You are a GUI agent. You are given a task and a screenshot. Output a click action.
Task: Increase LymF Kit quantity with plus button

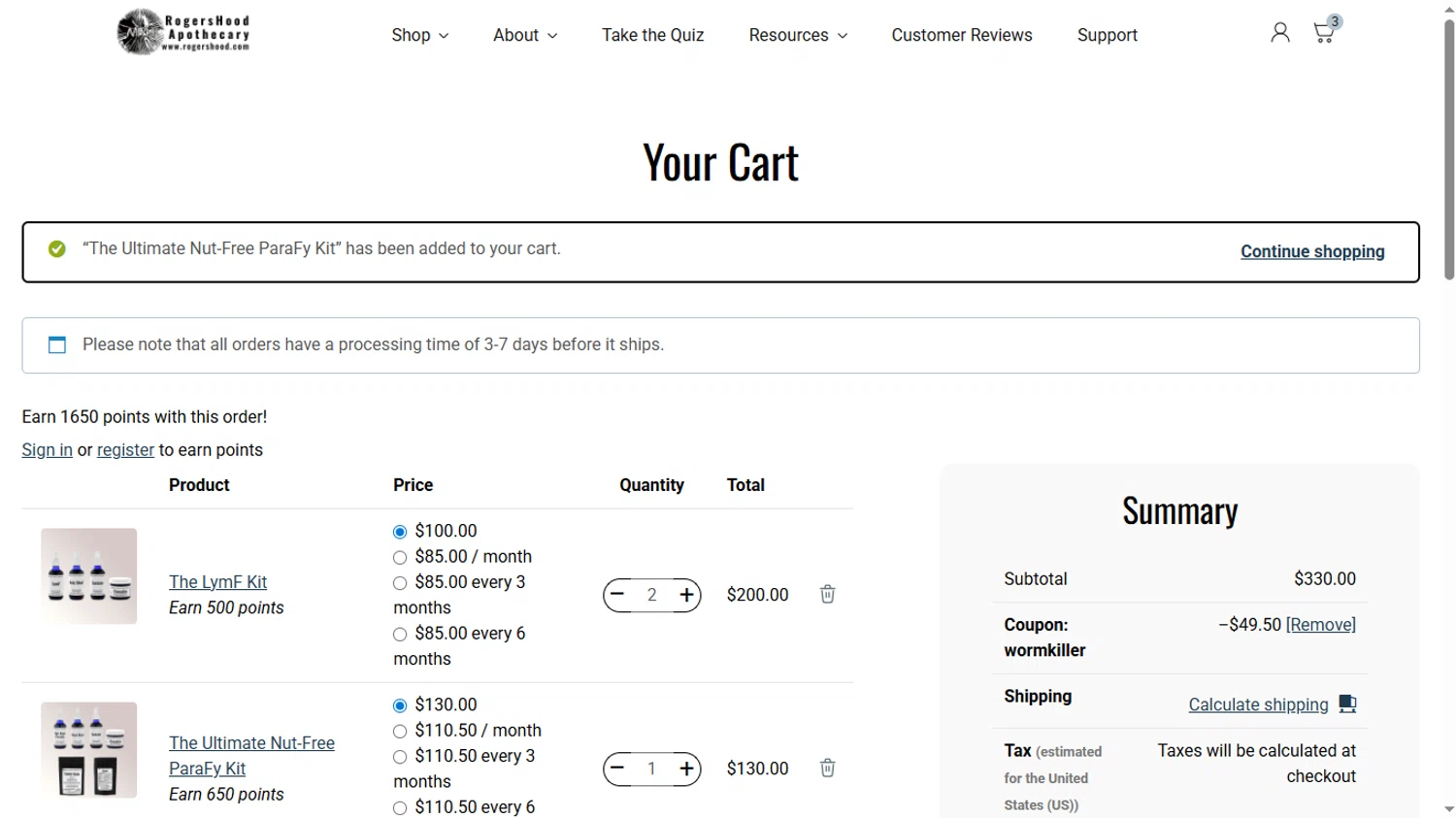[686, 594]
